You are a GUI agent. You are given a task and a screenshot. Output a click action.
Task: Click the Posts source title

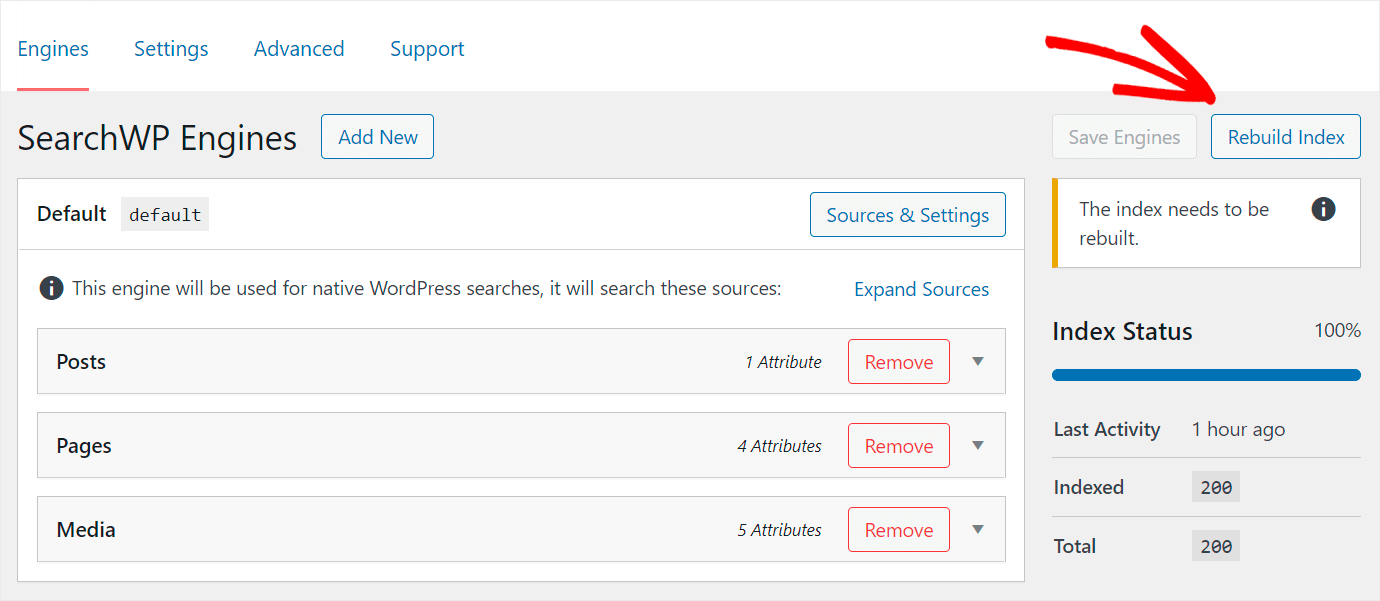pos(81,362)
